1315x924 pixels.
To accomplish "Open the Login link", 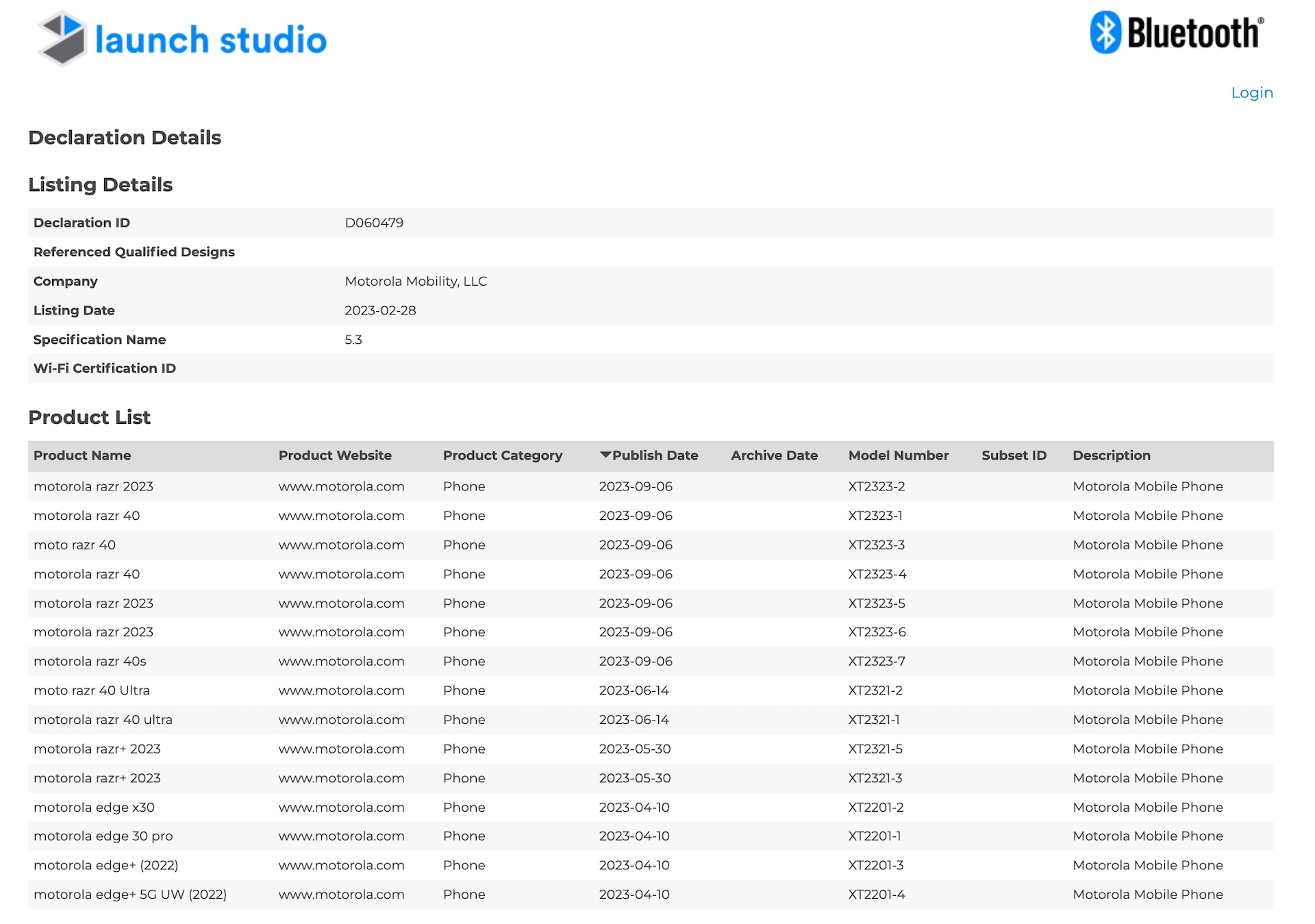I will pyautogui.click(x=1251, y=92).
